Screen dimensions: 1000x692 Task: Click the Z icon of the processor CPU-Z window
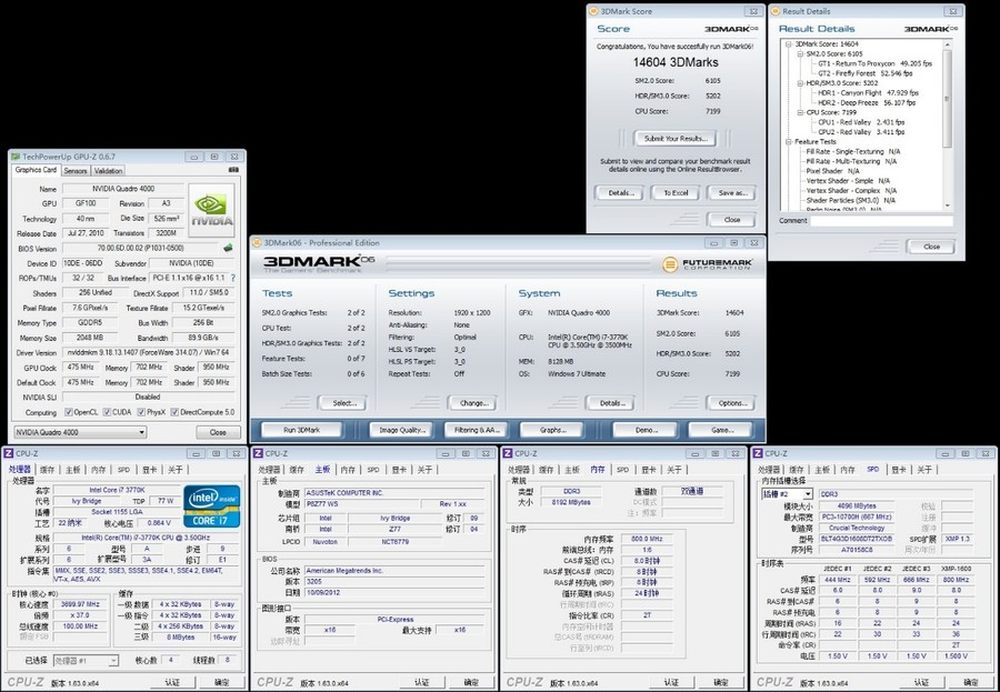pyautogui.click(x=8, y=453)
